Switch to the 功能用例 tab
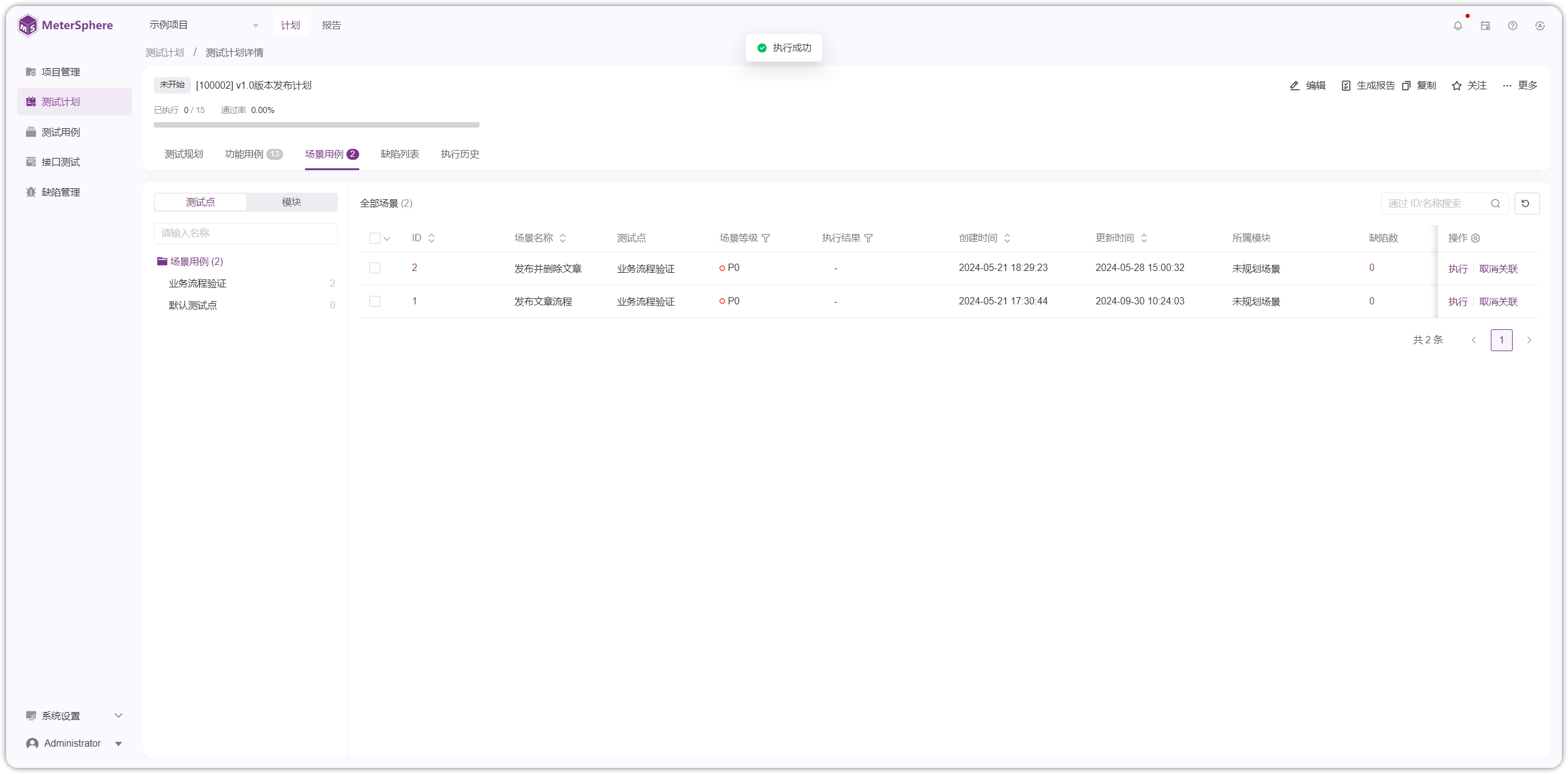 (x=253, y=154)
